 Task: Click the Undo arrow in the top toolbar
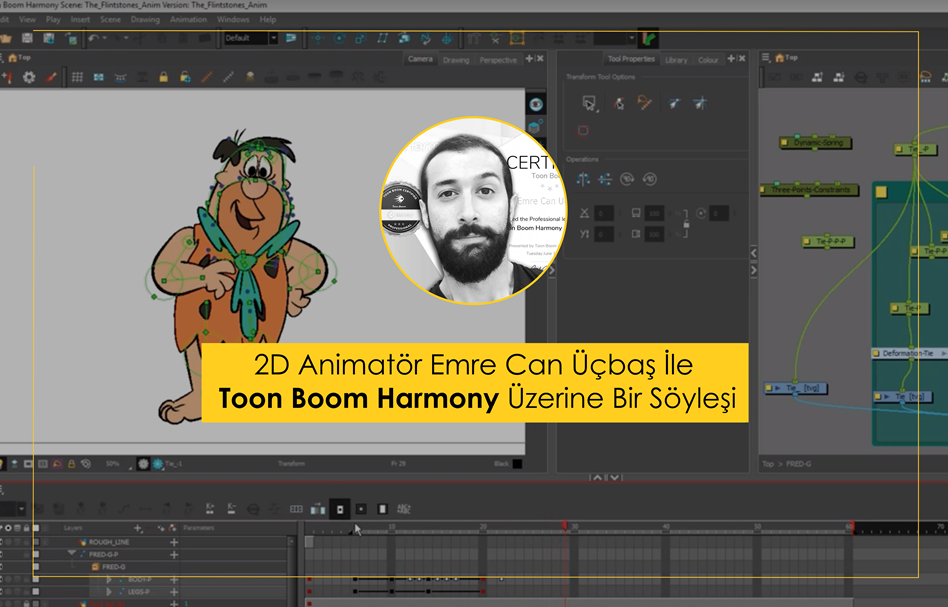point(93,38)
